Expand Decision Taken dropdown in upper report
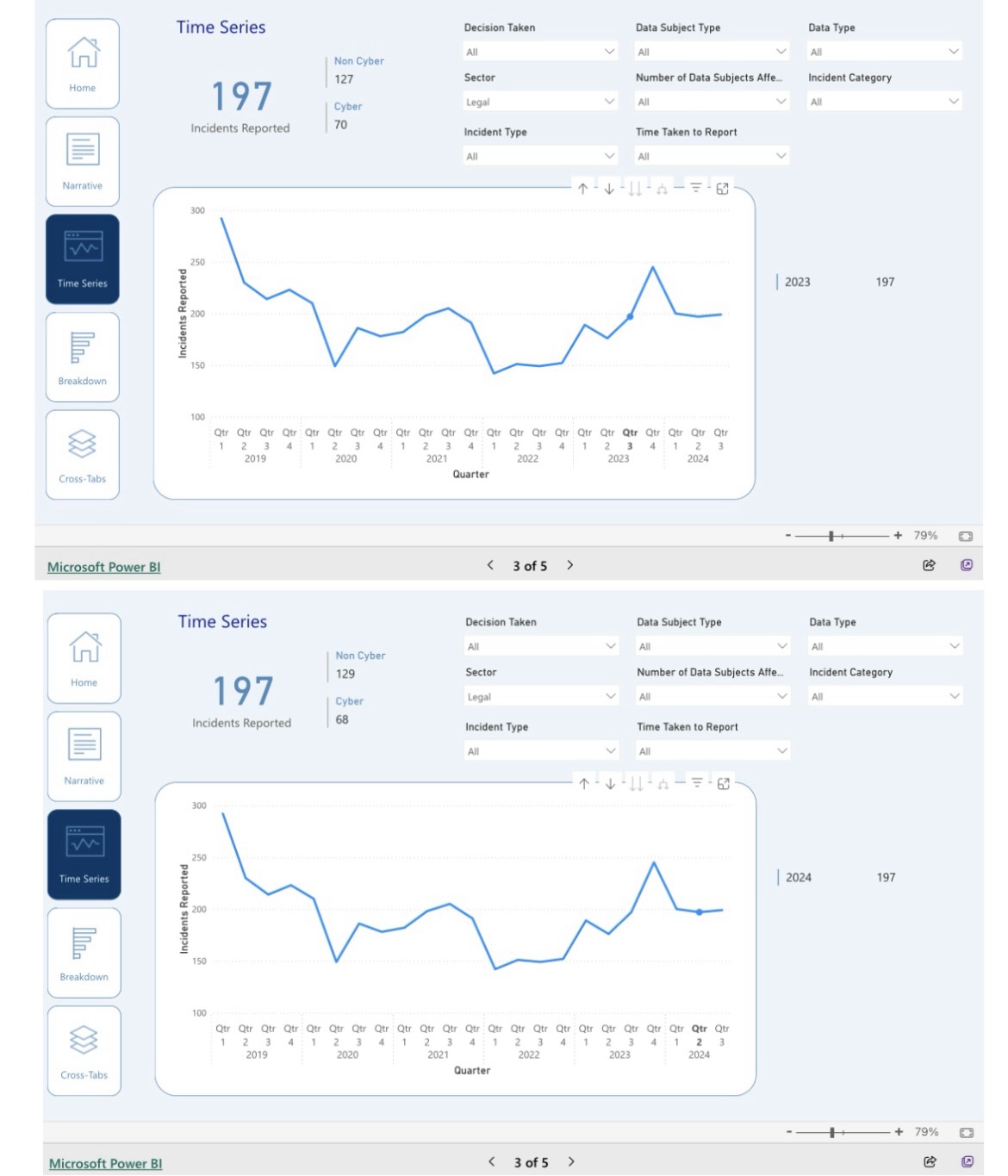Screen dimensions: 1008x1176 (540, 52)
